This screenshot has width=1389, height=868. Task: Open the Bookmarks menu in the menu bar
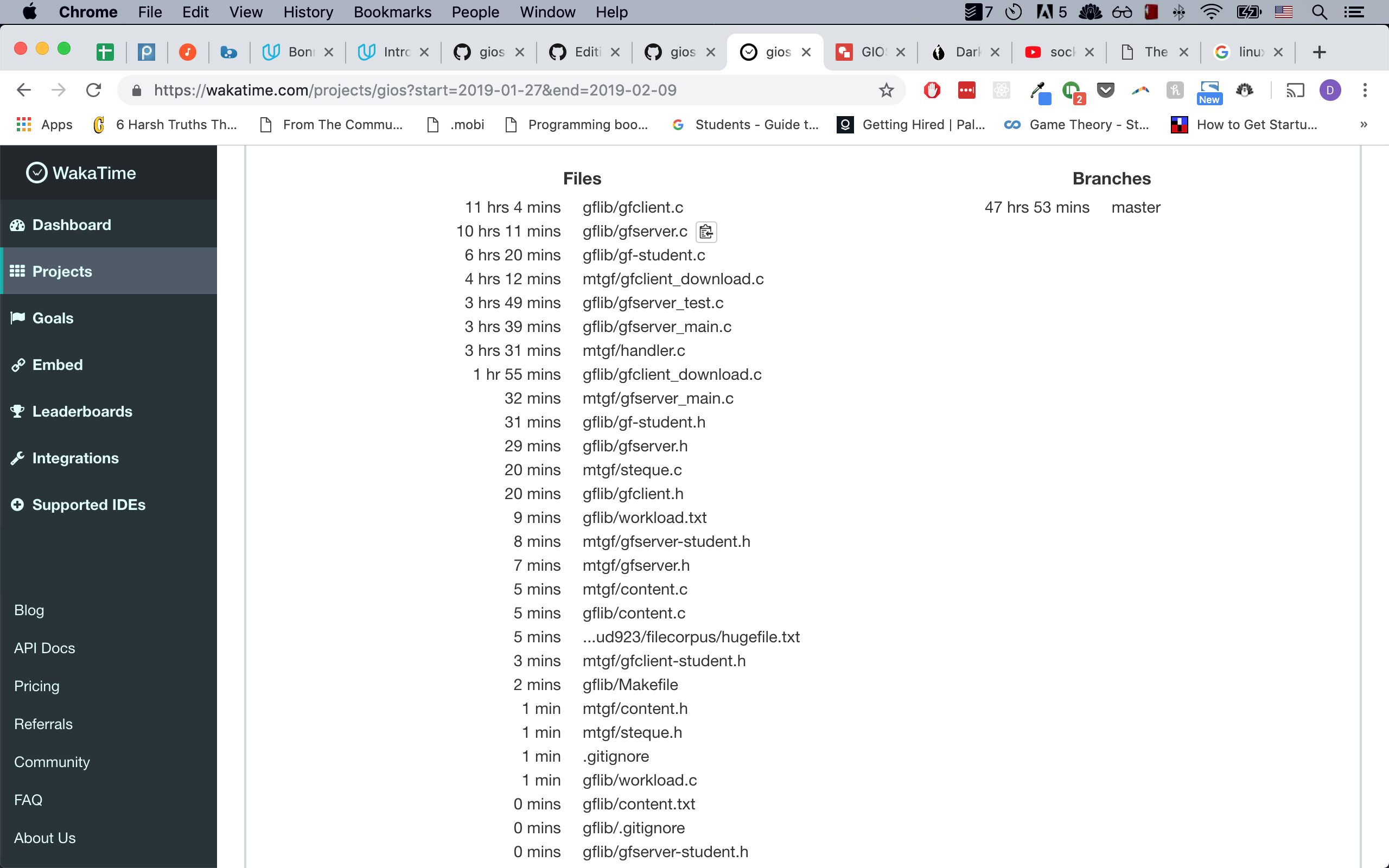coord(392,12)
